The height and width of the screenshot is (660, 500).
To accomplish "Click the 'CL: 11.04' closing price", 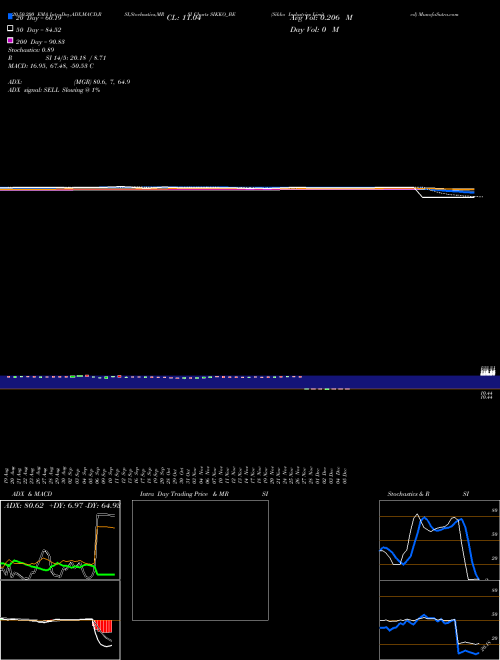I will pos(184,18).
